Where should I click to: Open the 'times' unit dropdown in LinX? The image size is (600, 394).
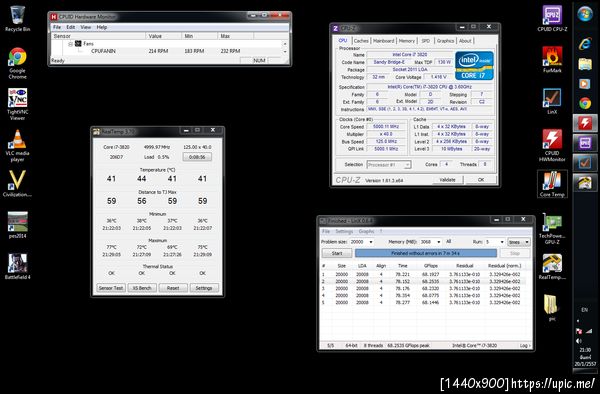click(x=518, y=242)
